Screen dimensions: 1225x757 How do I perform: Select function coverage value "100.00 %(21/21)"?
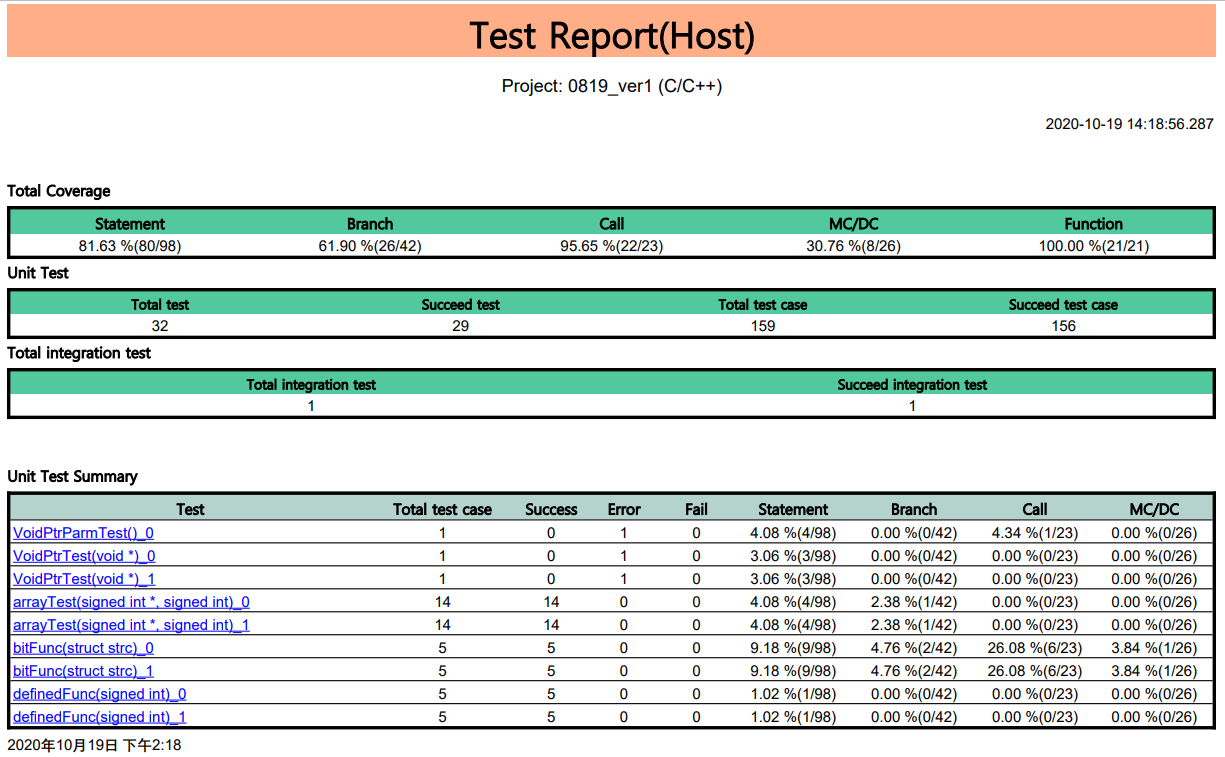point(1094,246)
